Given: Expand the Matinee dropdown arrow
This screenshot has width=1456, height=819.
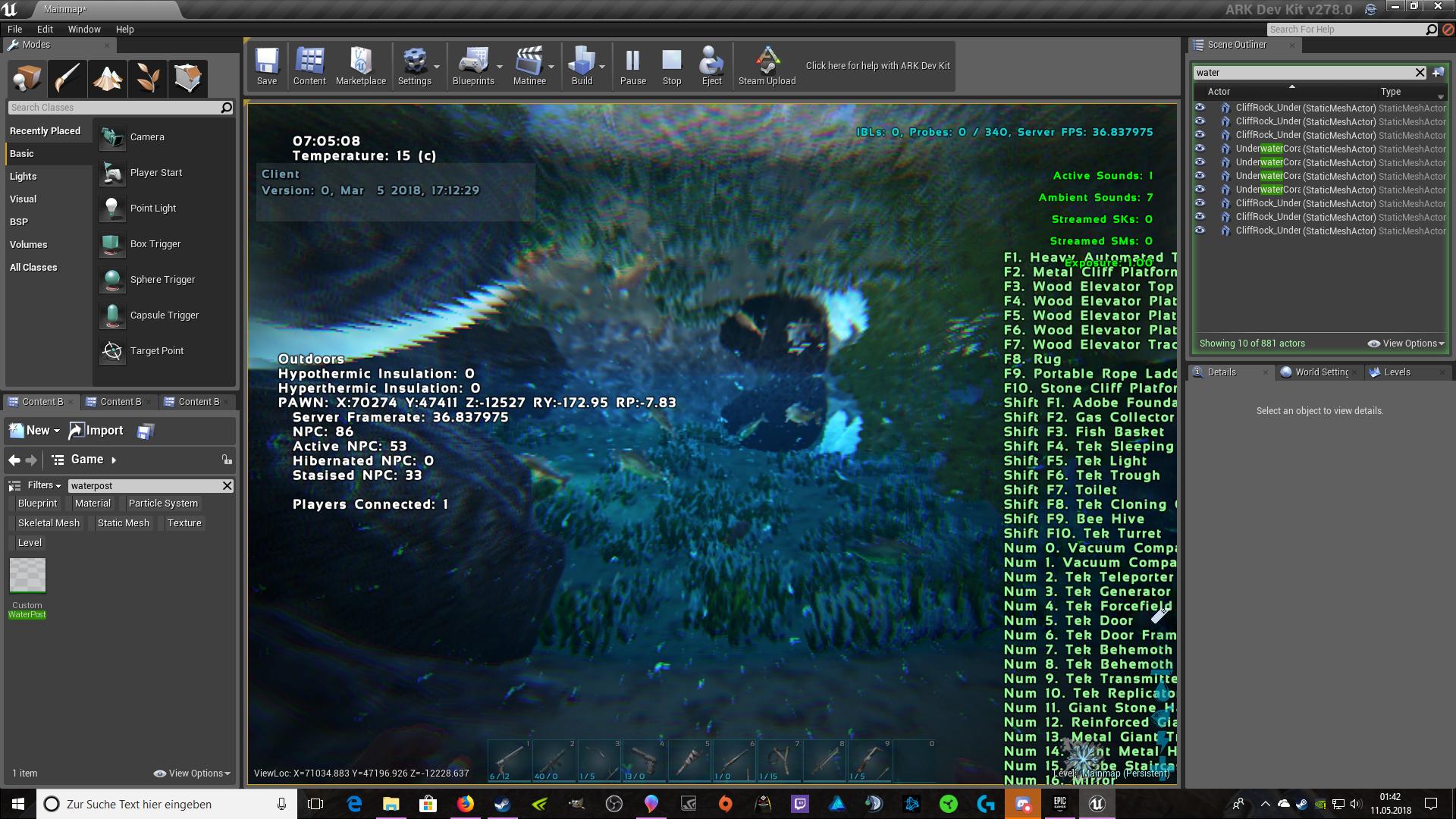Looking at the screenshot, I should point(551,67).
